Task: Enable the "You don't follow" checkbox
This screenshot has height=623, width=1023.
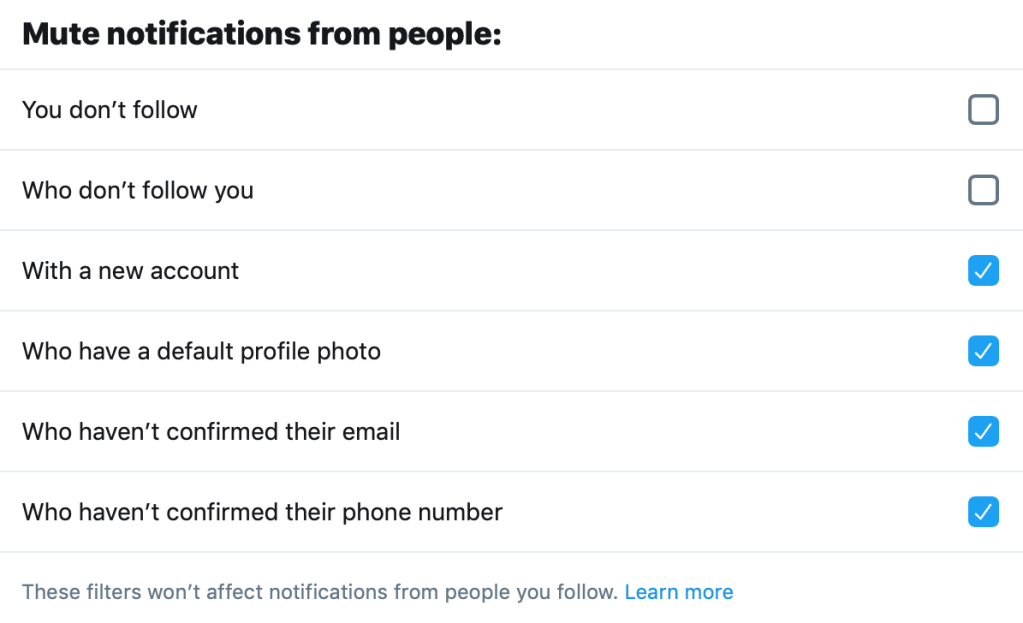Action: click(983, 110)
